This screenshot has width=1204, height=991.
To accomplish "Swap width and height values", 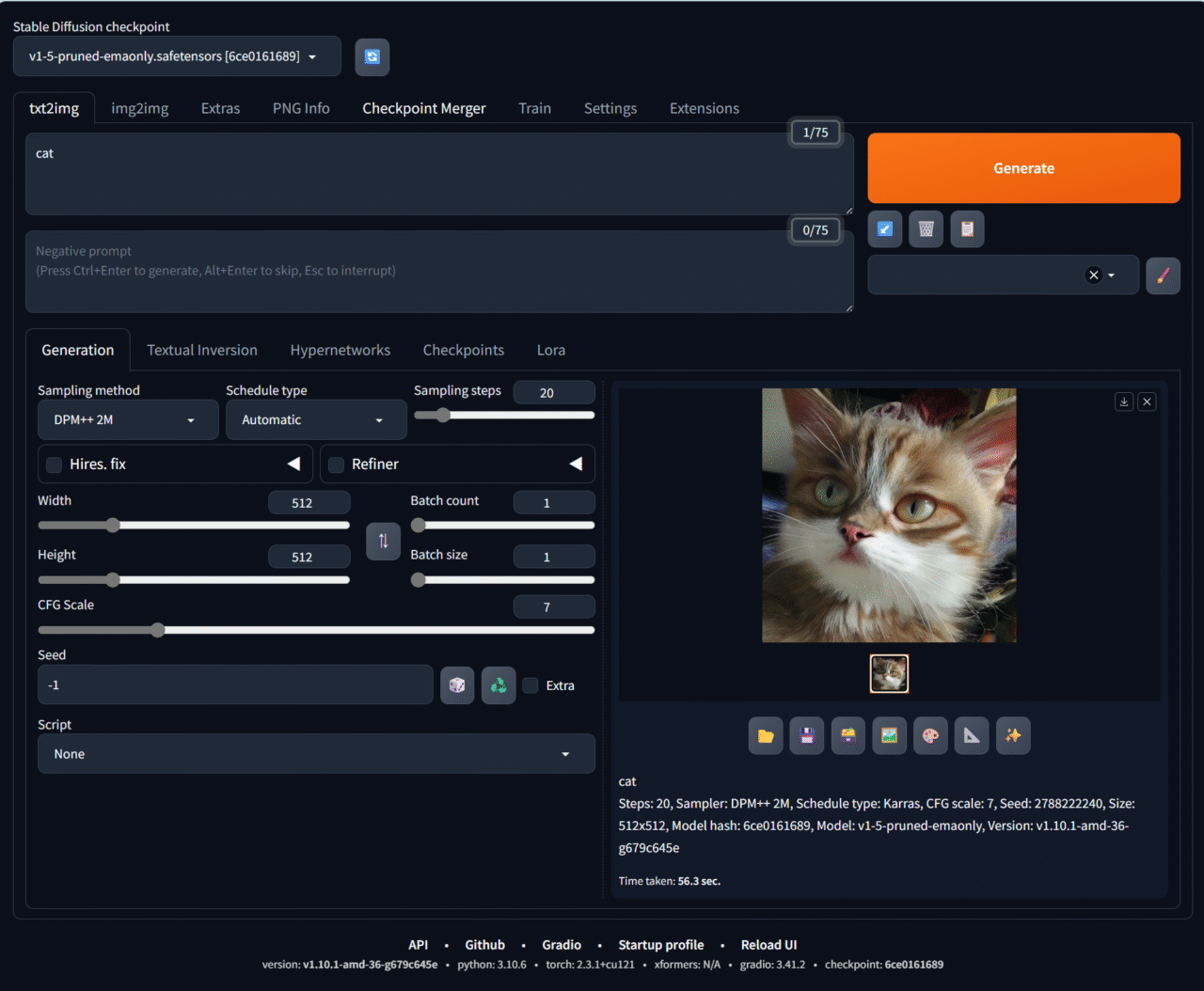I will 383,542.
